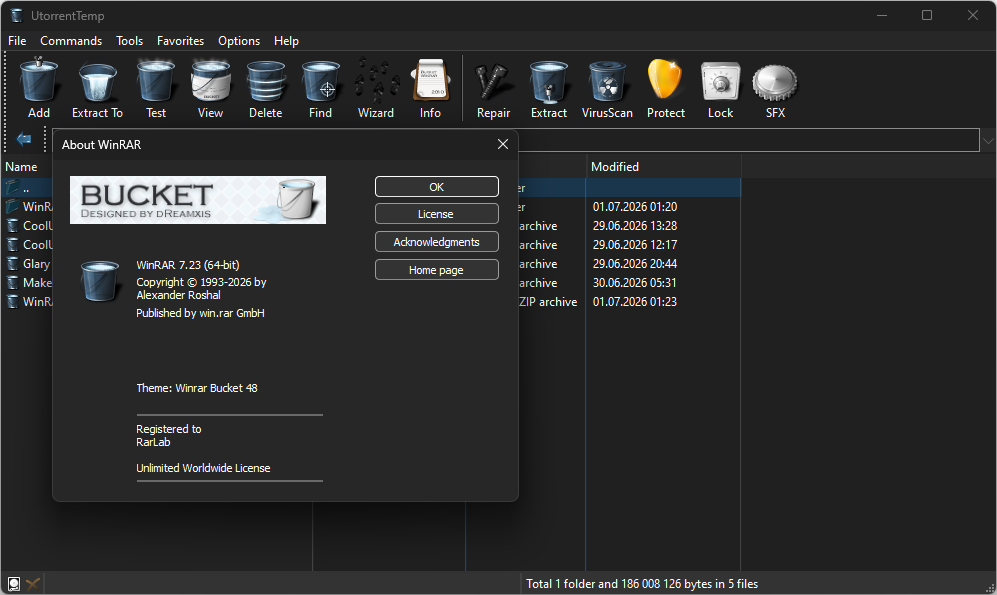This screenshot has width=997, height=595.
Task: Select the Glary file row
Action: [x=28, y=264]
